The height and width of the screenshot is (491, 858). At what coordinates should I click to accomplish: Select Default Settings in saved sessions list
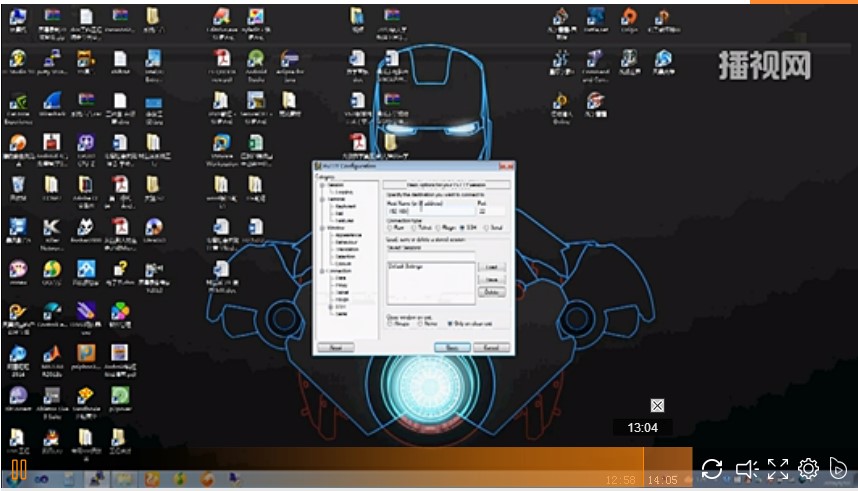pos(405,267)
